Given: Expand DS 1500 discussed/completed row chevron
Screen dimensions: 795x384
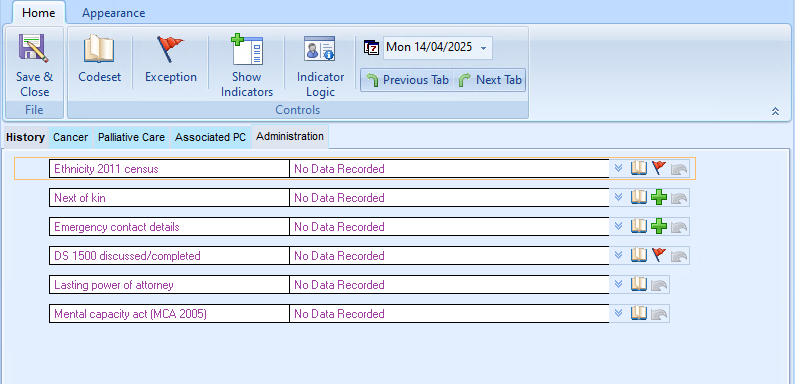Looking at the screenshot, I should tap(619, 255).
